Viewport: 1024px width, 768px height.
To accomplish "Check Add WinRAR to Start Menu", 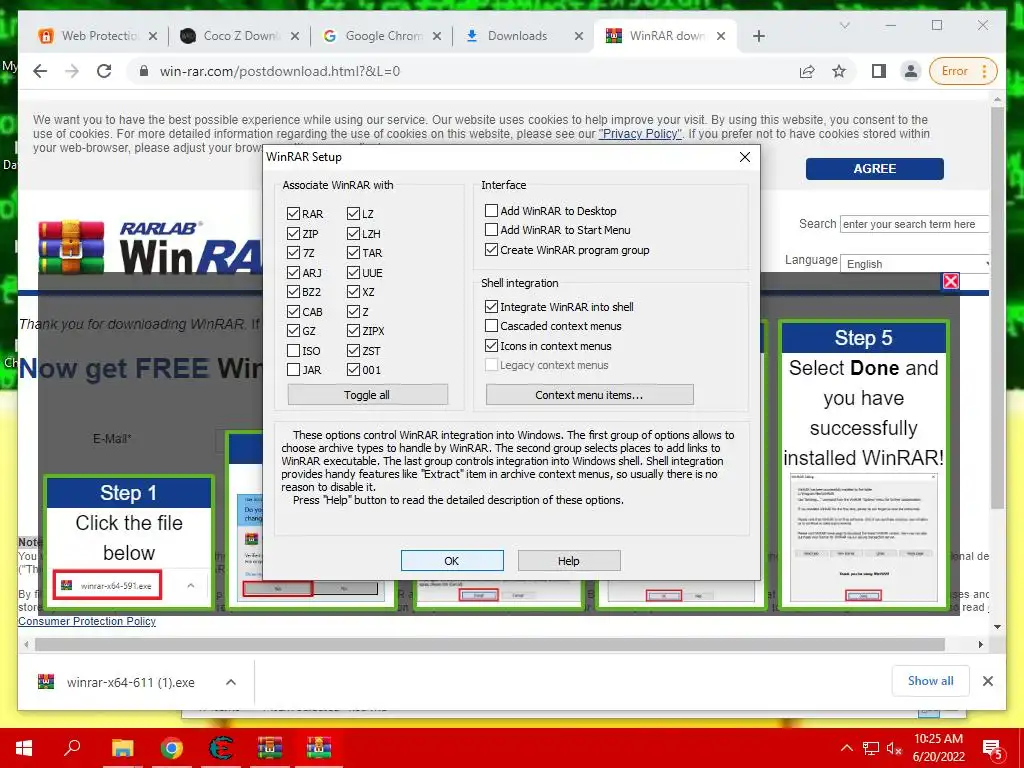I will [x=491, y=230].
